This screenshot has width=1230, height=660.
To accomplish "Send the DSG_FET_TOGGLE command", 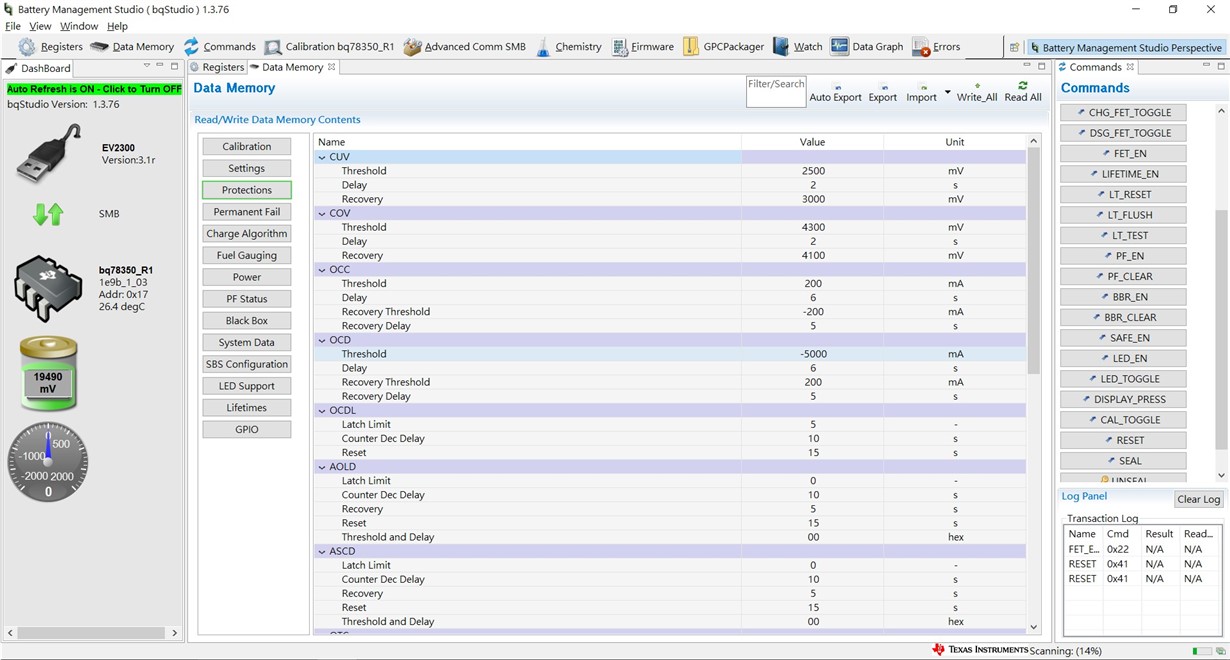I will click(1124, 133).
